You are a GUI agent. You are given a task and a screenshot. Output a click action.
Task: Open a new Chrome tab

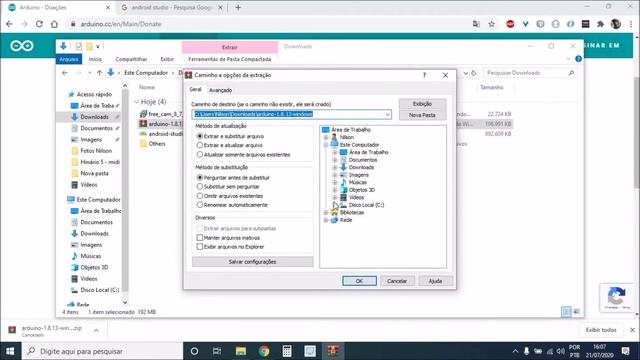(x=238, y=7)
